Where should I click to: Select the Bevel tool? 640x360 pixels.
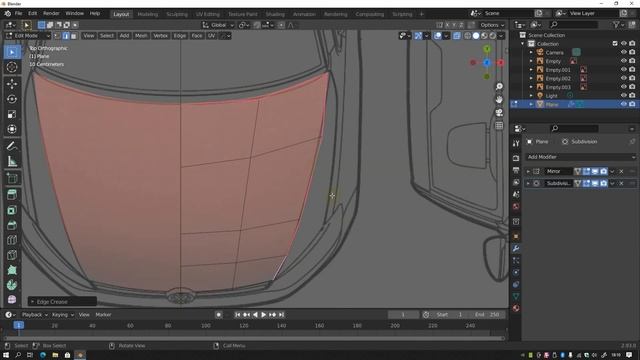click(x=12, y=225)
